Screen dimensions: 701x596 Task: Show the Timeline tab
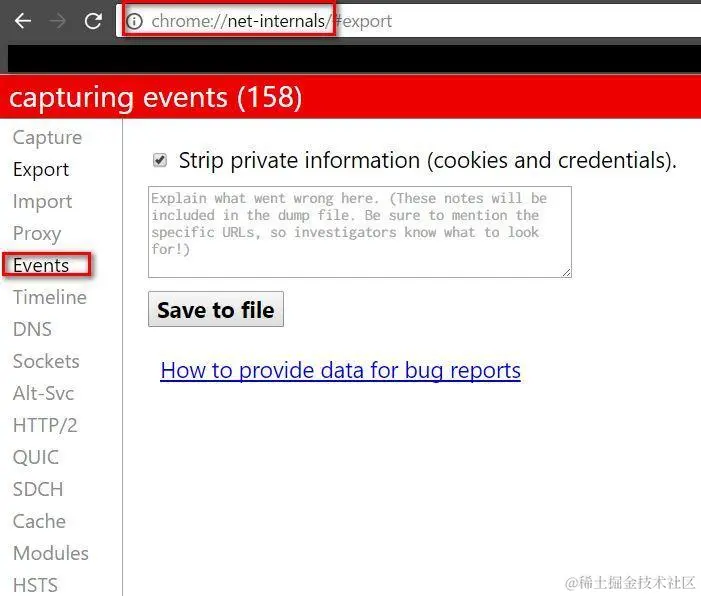tap(50, 297)
